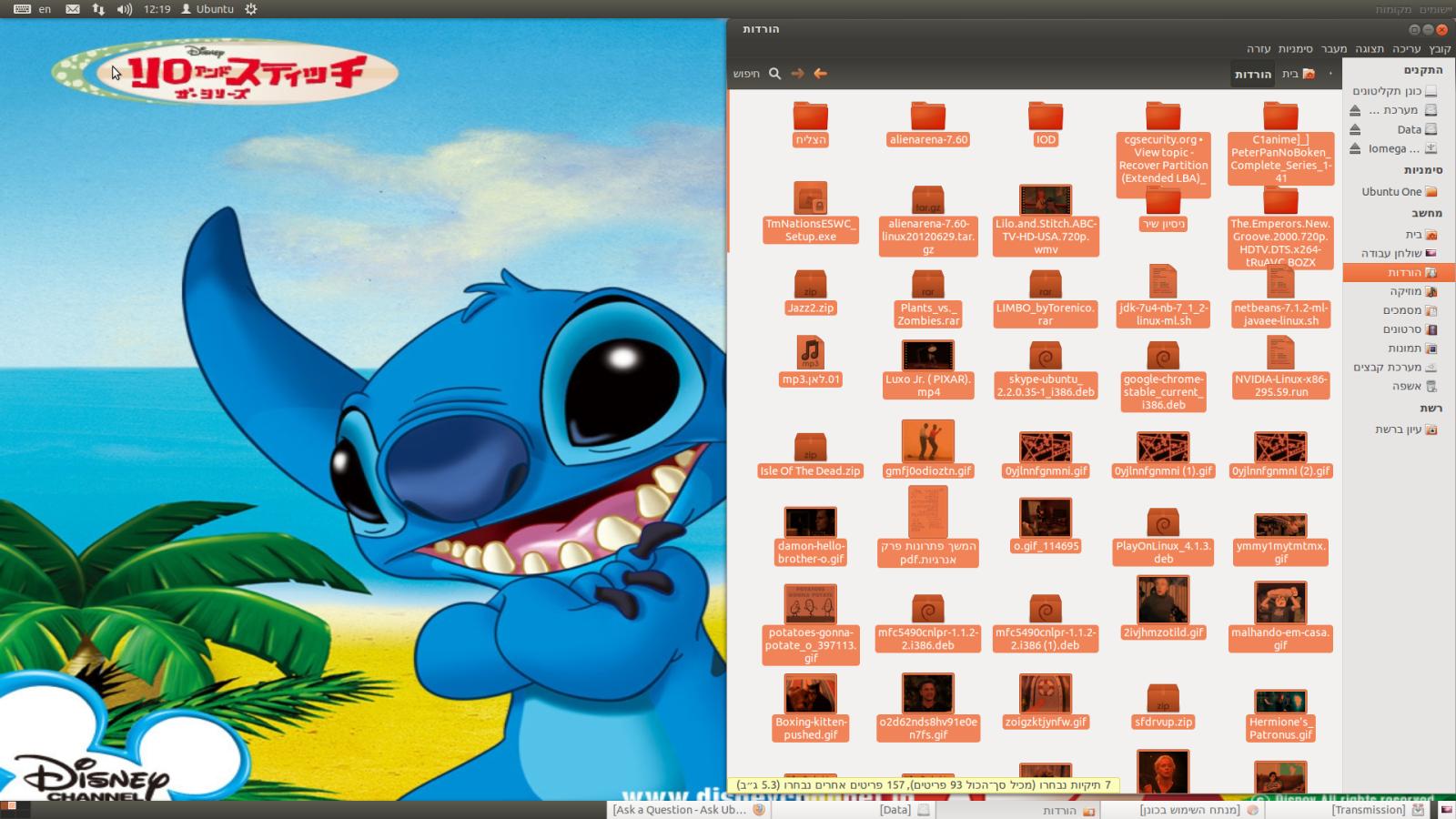Select Plants_vs._Zombies.rar archive icon
This screenshot has height=819, width=1456.
tap(928, 284)
